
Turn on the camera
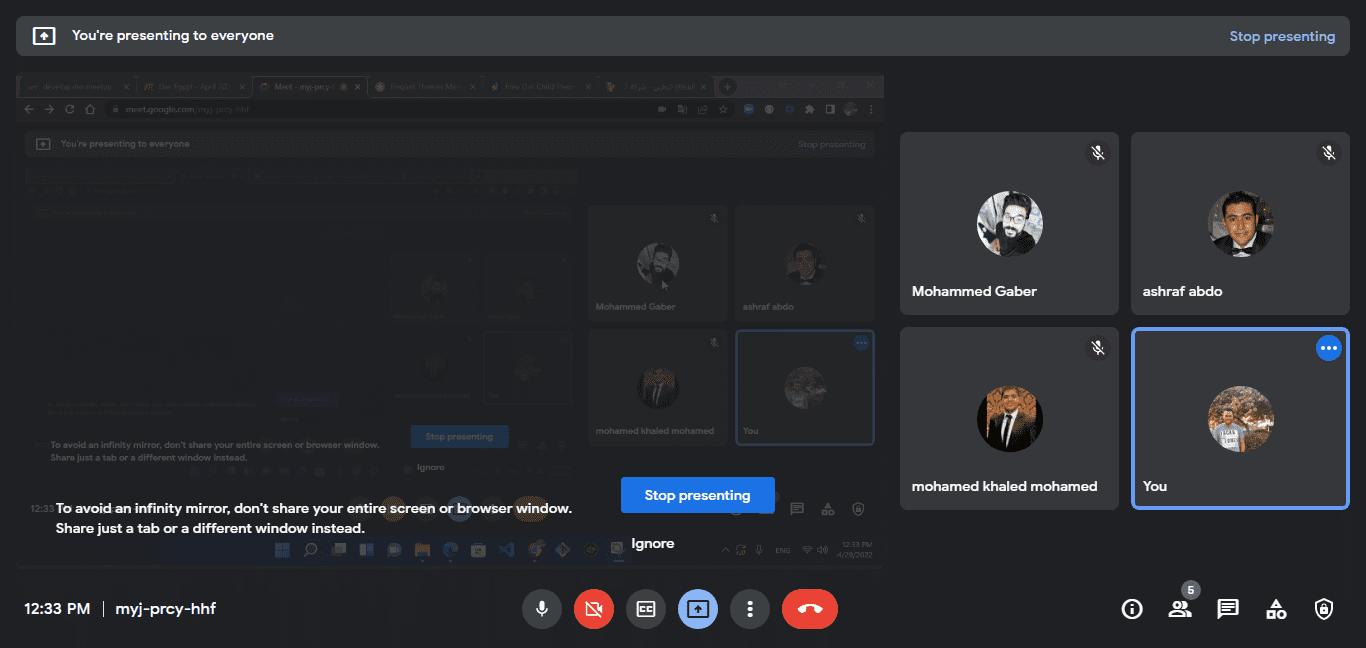pos(593,609)
